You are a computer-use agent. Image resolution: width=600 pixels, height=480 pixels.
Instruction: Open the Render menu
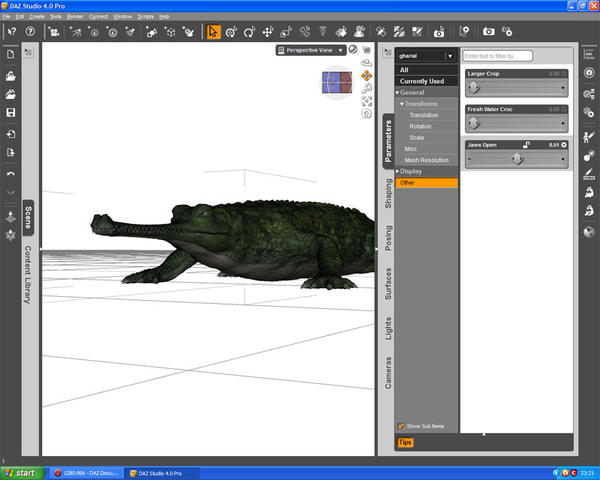click(75, 17)
